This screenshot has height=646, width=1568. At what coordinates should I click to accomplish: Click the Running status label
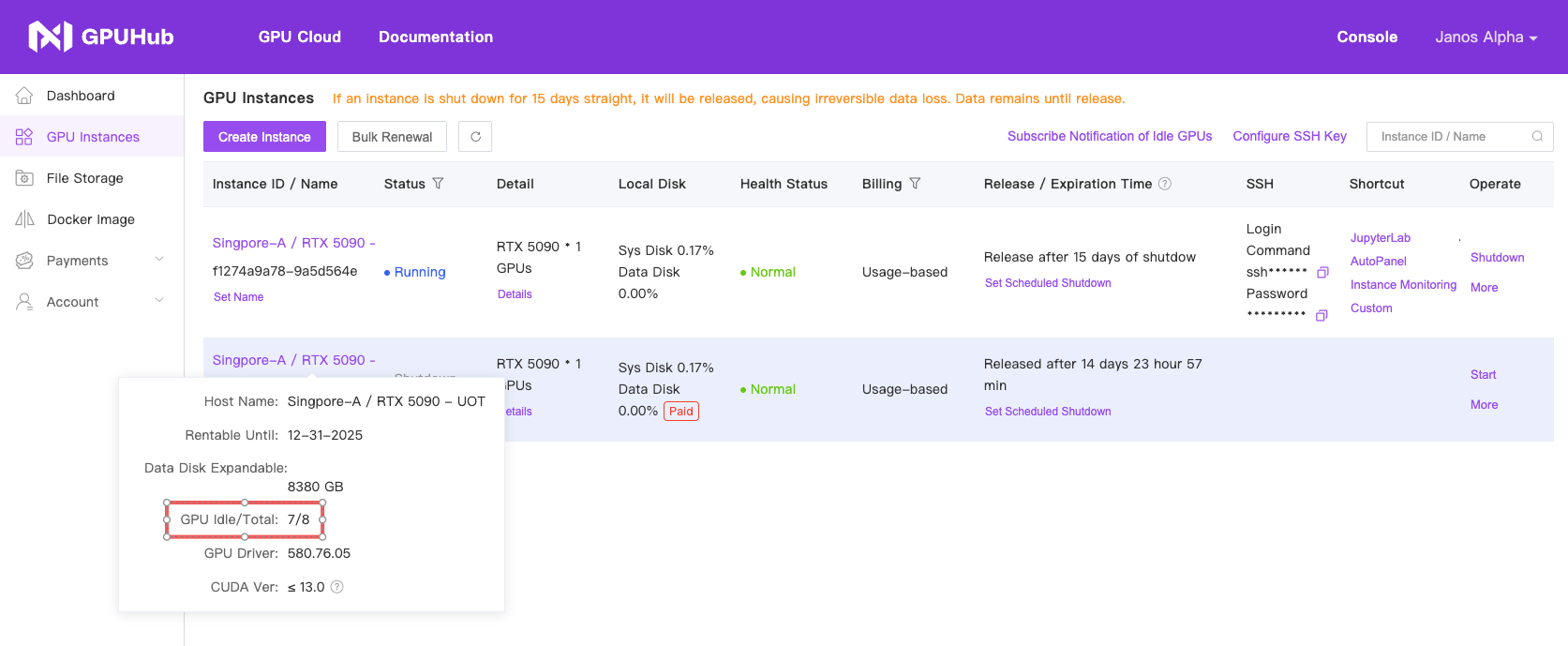(414, 272)
